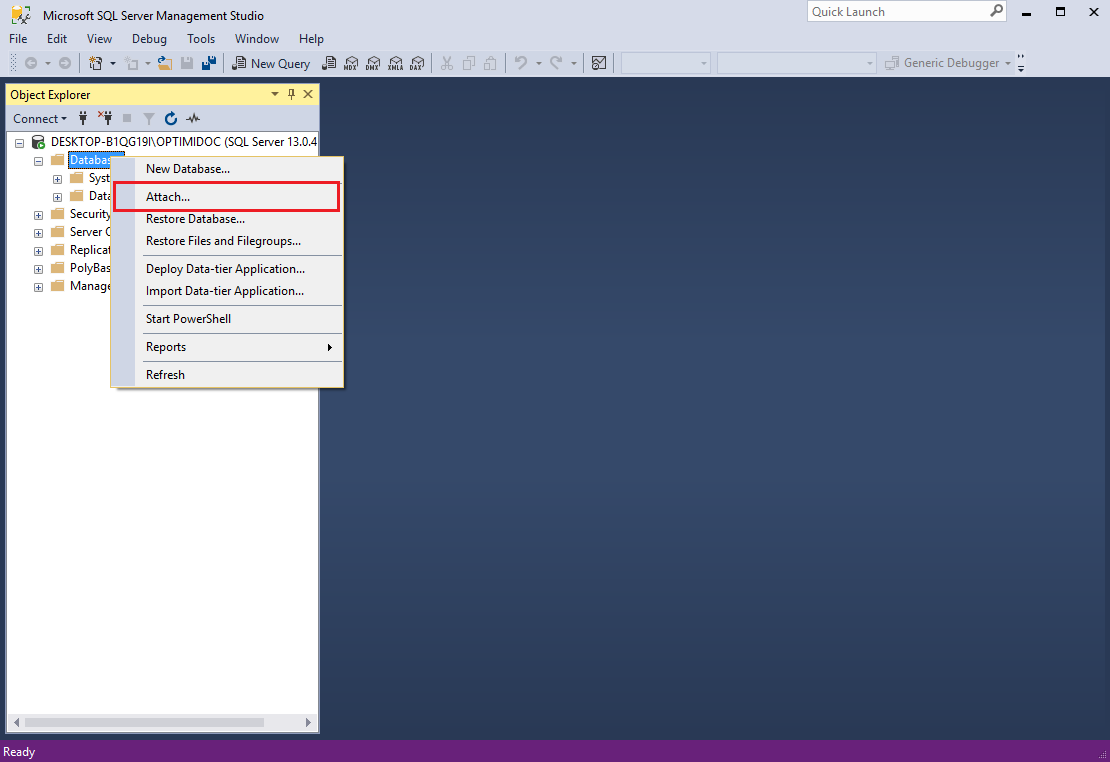Image resolution: width=1110 pixels, height=762 pixels.
Task: Click the Disconnect plug icon in Object Explorer
Action: pos(105,119)
